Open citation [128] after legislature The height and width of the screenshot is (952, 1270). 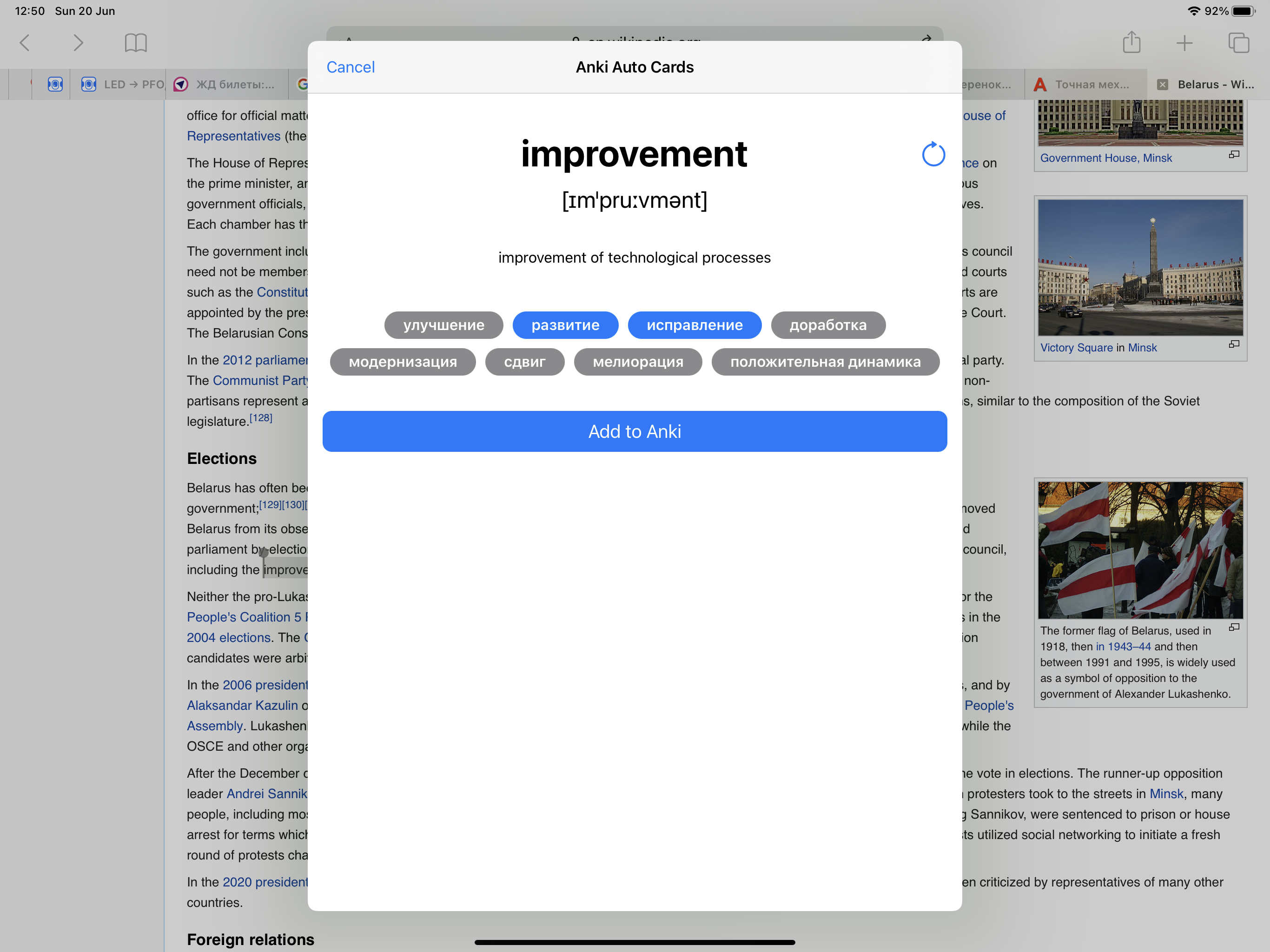tap(261, 417)
